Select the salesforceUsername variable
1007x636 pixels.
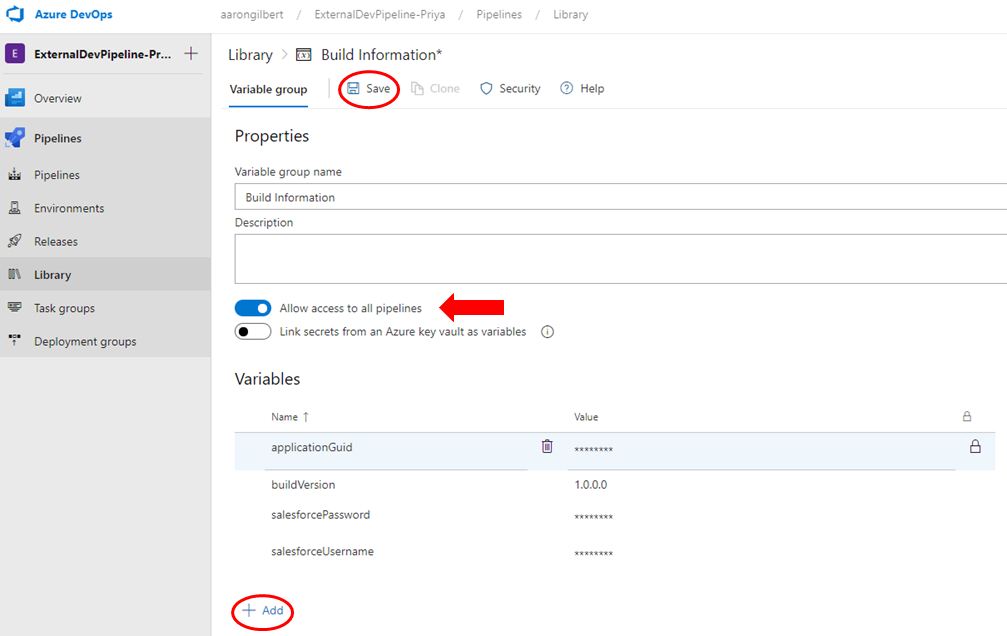click(x=322, y=551)
